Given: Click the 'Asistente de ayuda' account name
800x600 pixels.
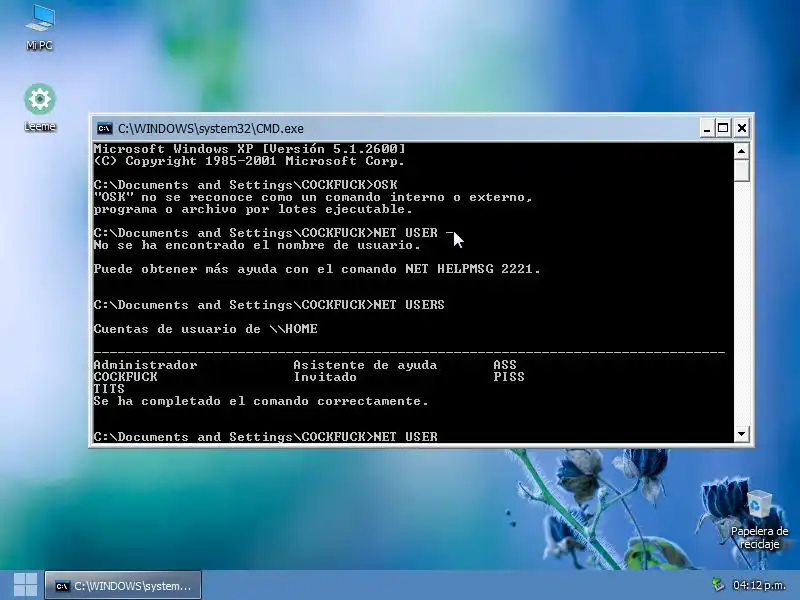Looking at the screenshot, I should click(365, 365).
